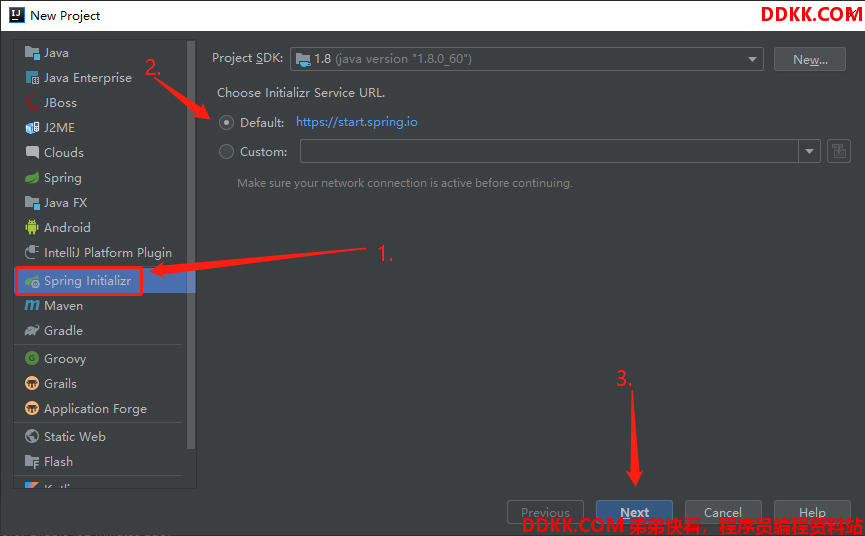Select the Gradle project type
Screen dimensions: 865x536
point(63,330)
